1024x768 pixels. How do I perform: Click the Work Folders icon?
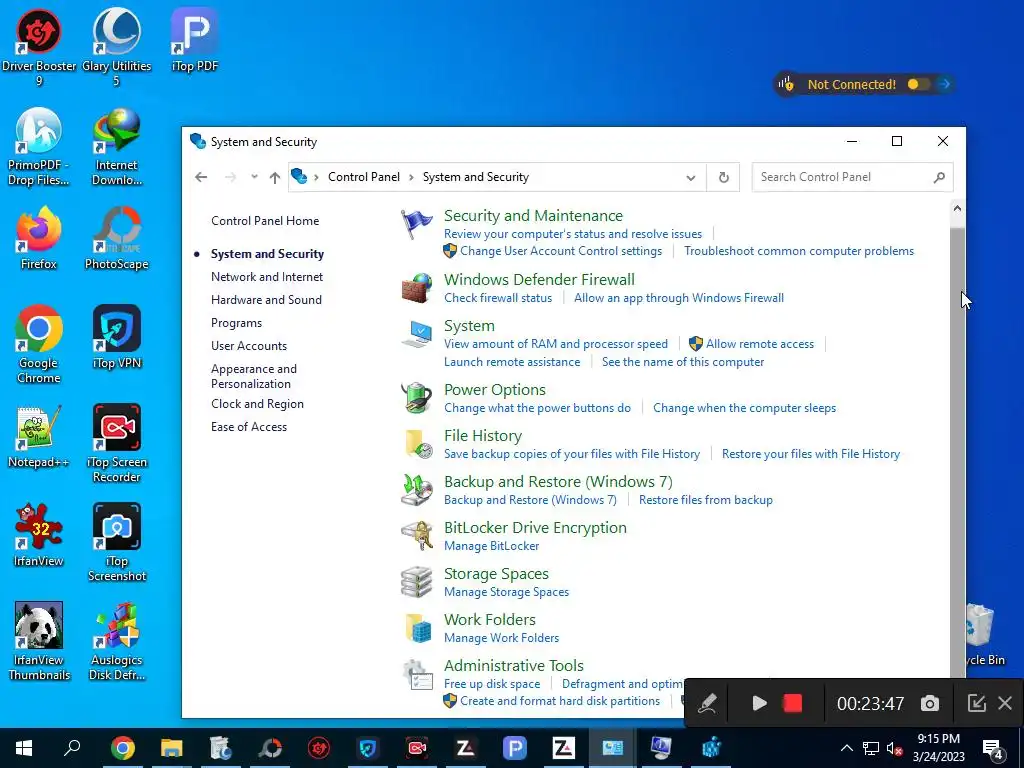pyautogui.click(x=418, y=628)
